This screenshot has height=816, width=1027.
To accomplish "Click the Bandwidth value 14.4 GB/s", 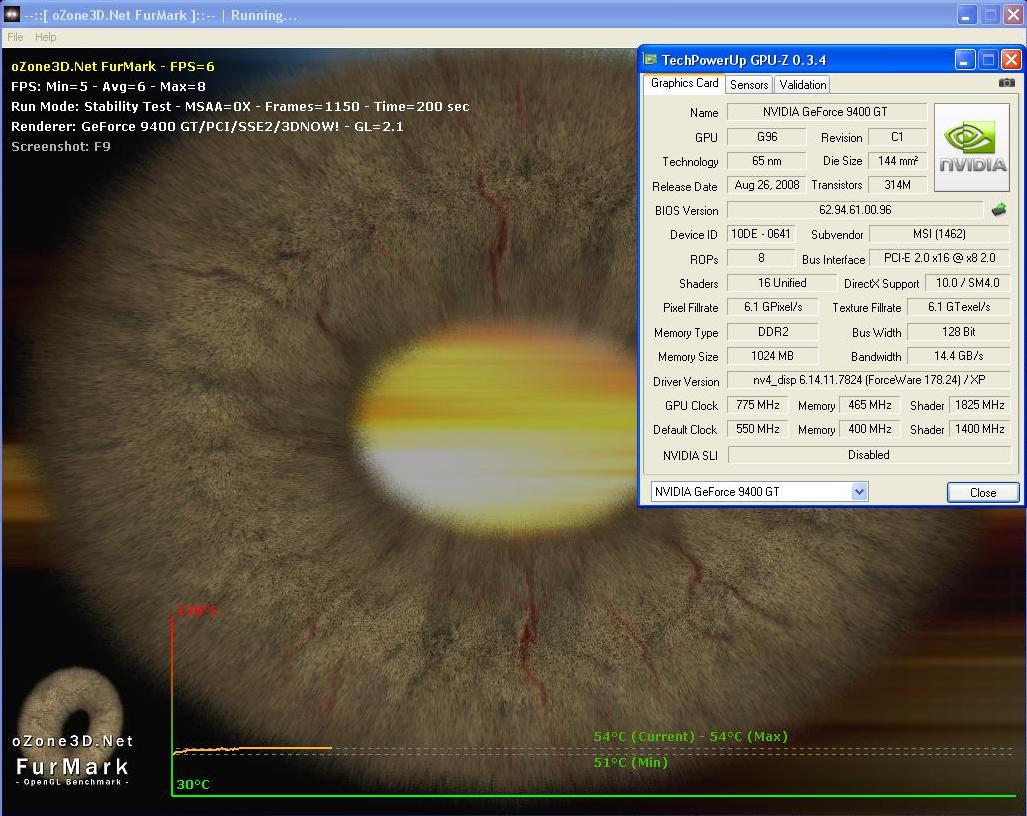I will 958,356.
